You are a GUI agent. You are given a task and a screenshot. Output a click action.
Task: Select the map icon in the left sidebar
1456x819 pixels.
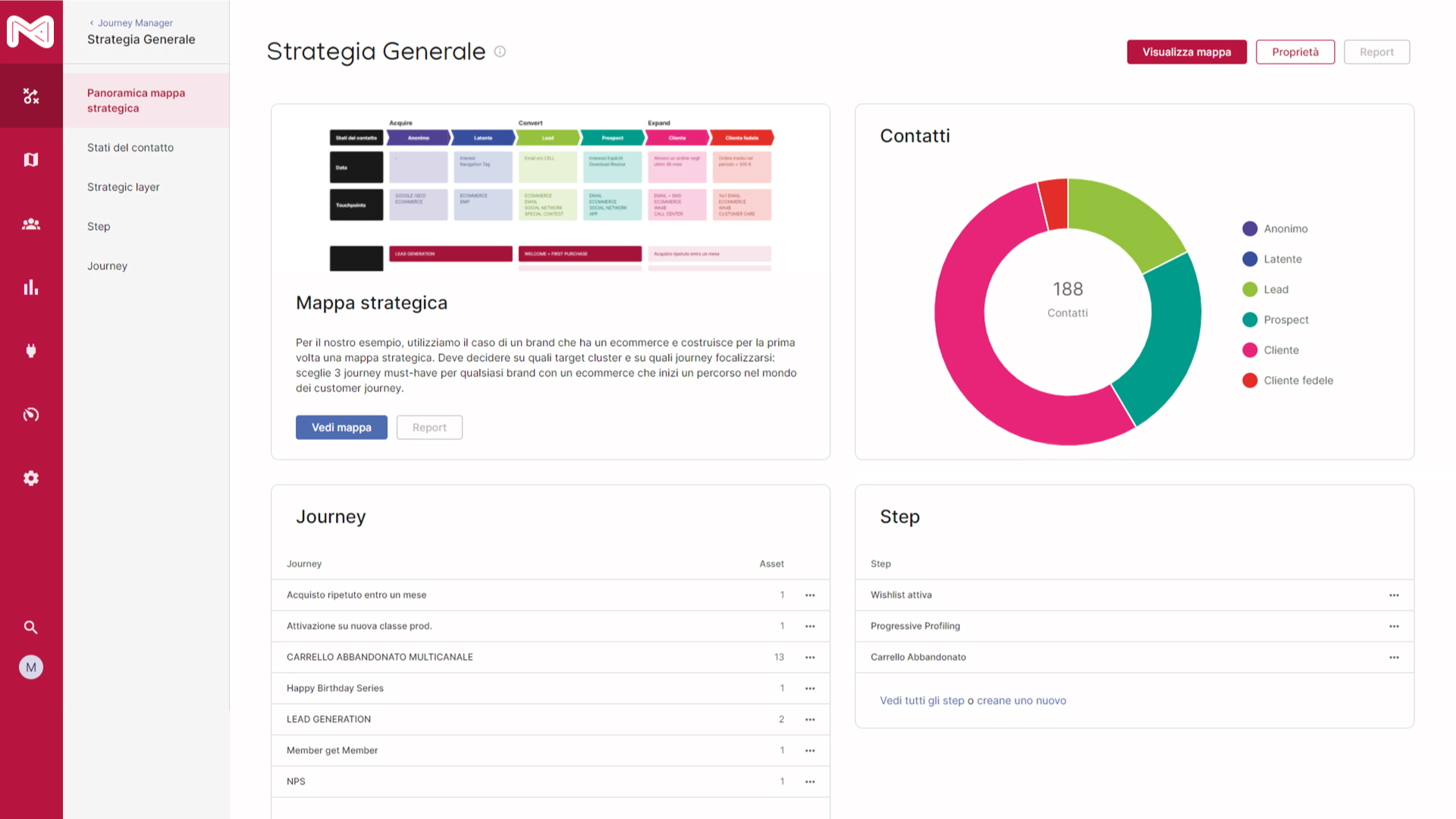tap(31, 159)
